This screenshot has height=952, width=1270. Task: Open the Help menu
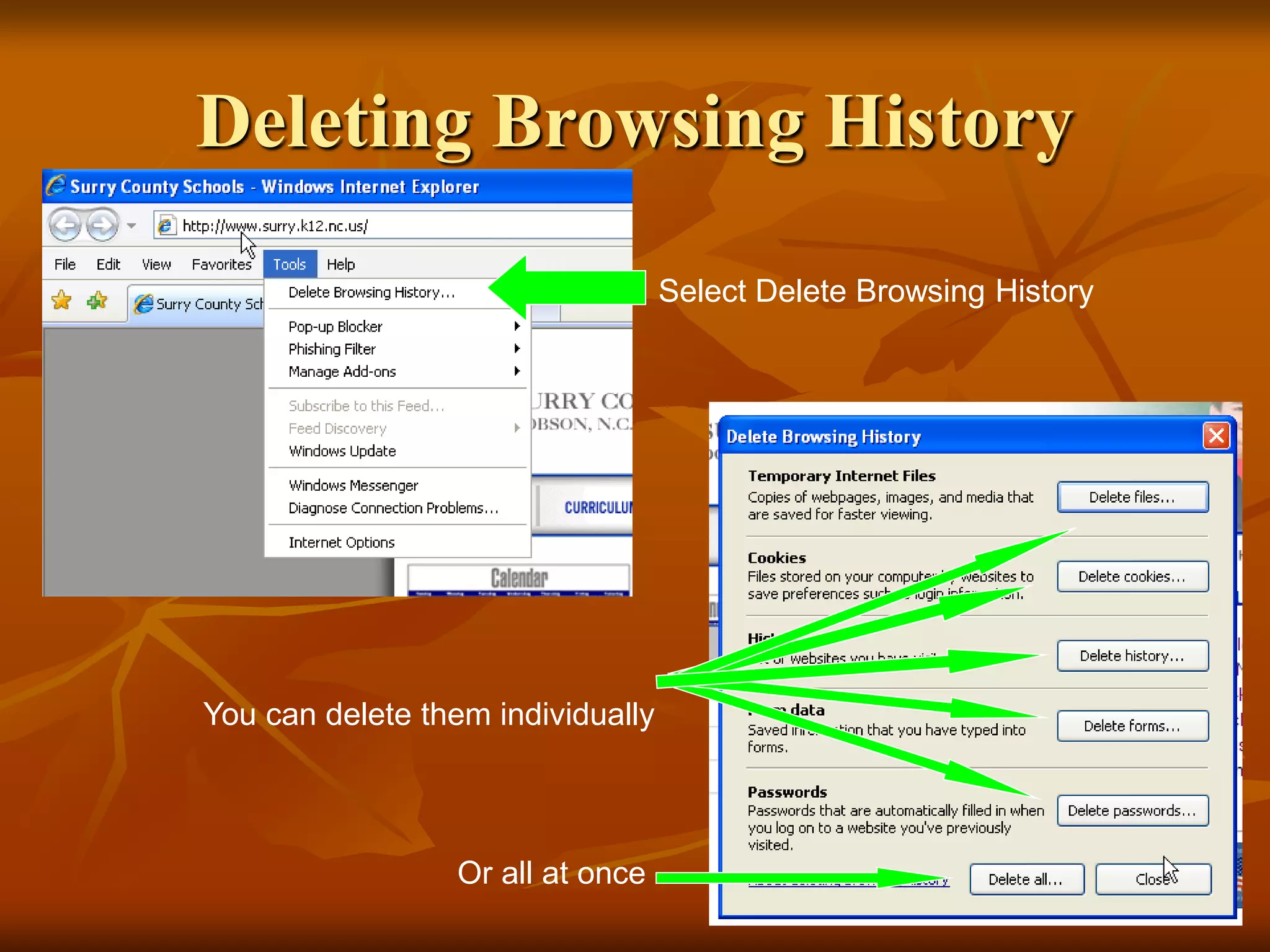click(x=340, y=265)
